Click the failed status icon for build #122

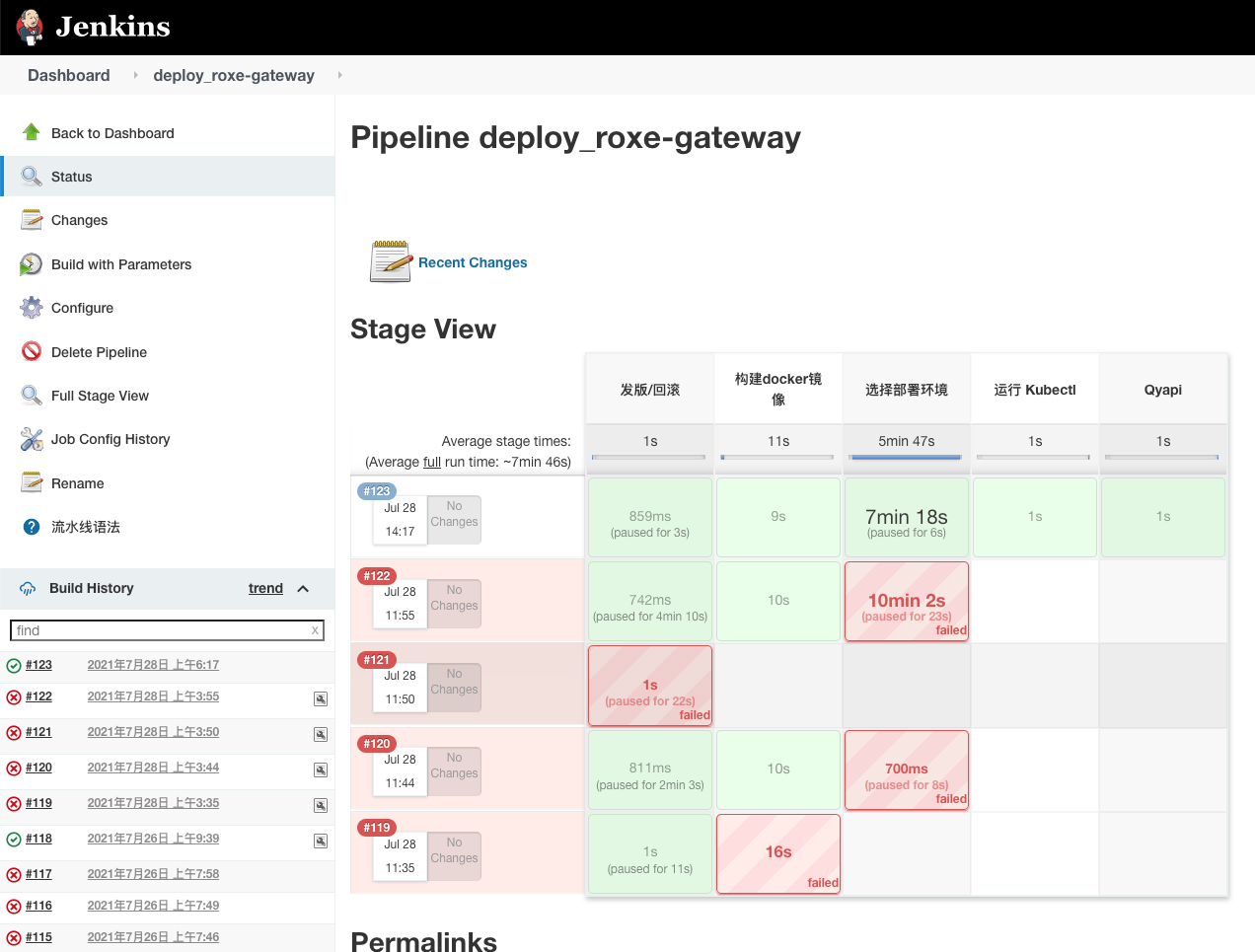14,697
